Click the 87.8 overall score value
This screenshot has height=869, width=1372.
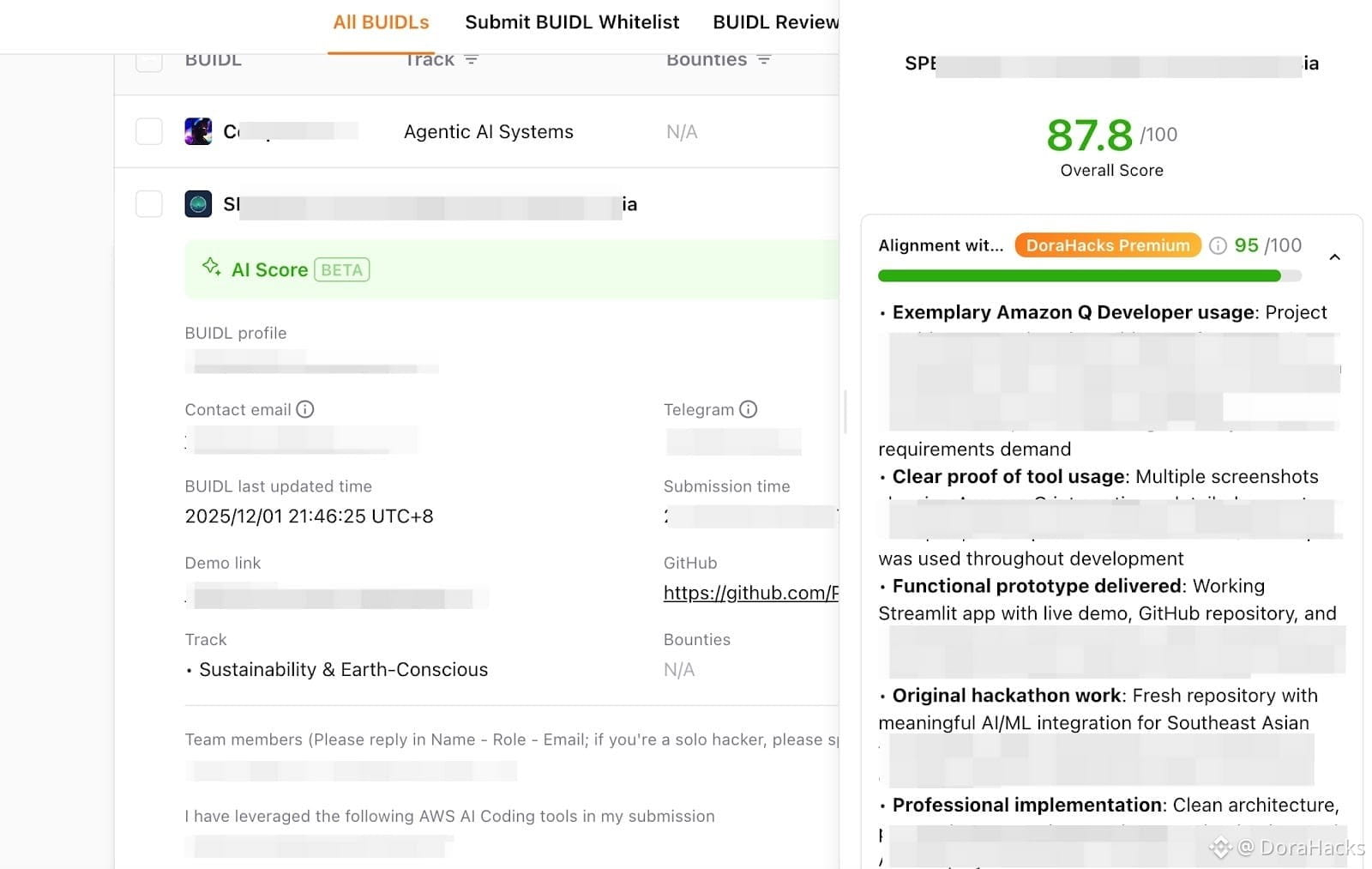point(1089,135)
